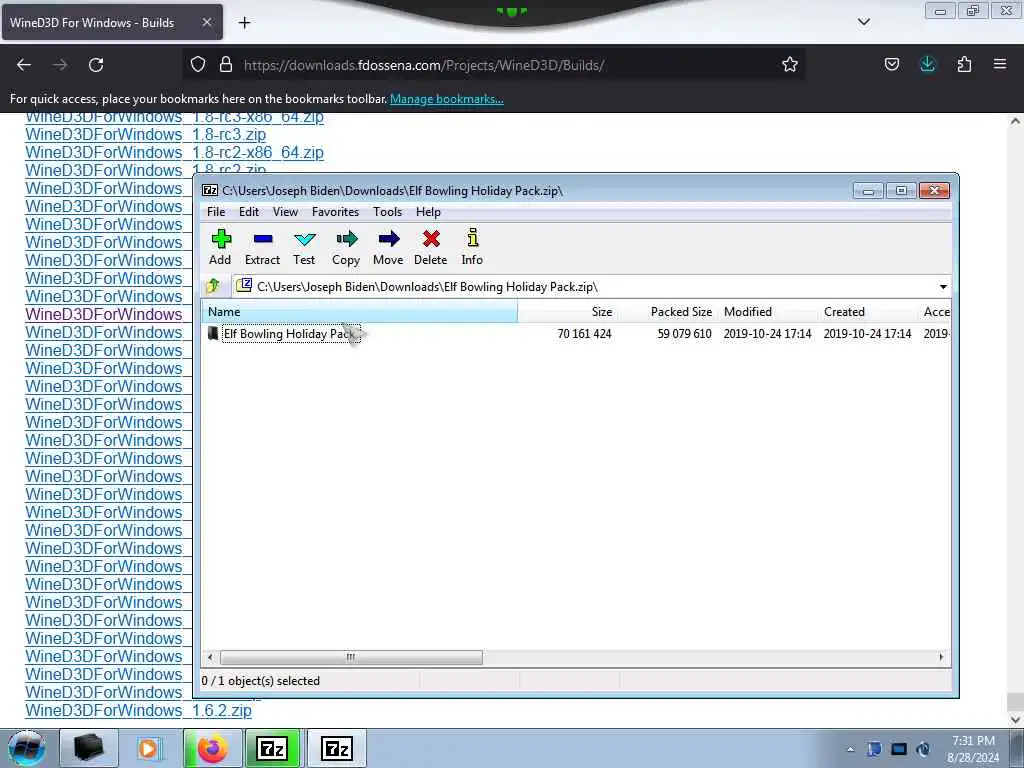The image size is (1024, 768).
Task: Select the WineD3D For Windows - Builds tab
Action: [x=112, y=22]
